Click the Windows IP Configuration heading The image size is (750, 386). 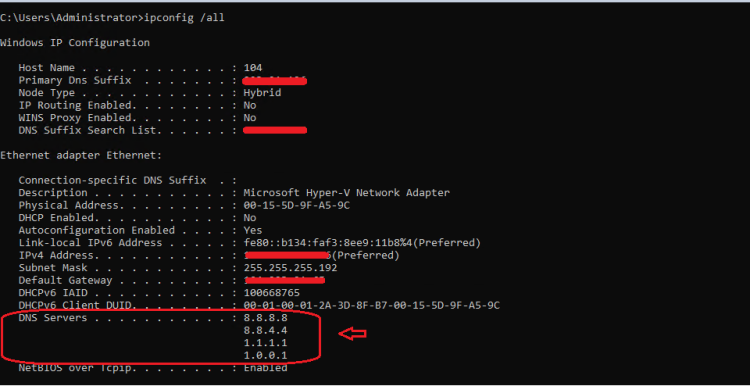[x=75, y=43]
